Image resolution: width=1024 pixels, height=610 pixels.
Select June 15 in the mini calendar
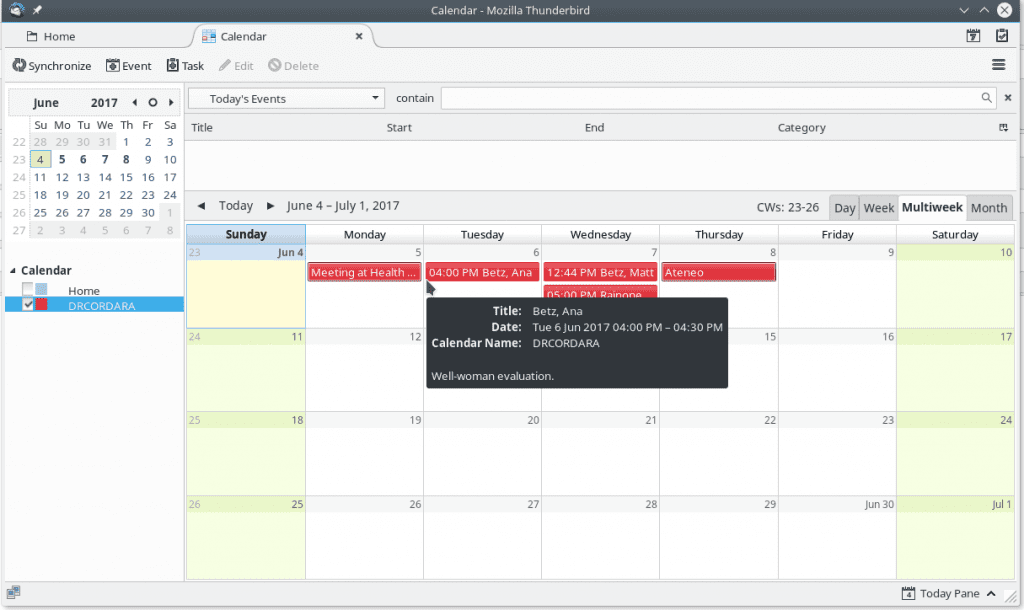[x=126, y=177]
